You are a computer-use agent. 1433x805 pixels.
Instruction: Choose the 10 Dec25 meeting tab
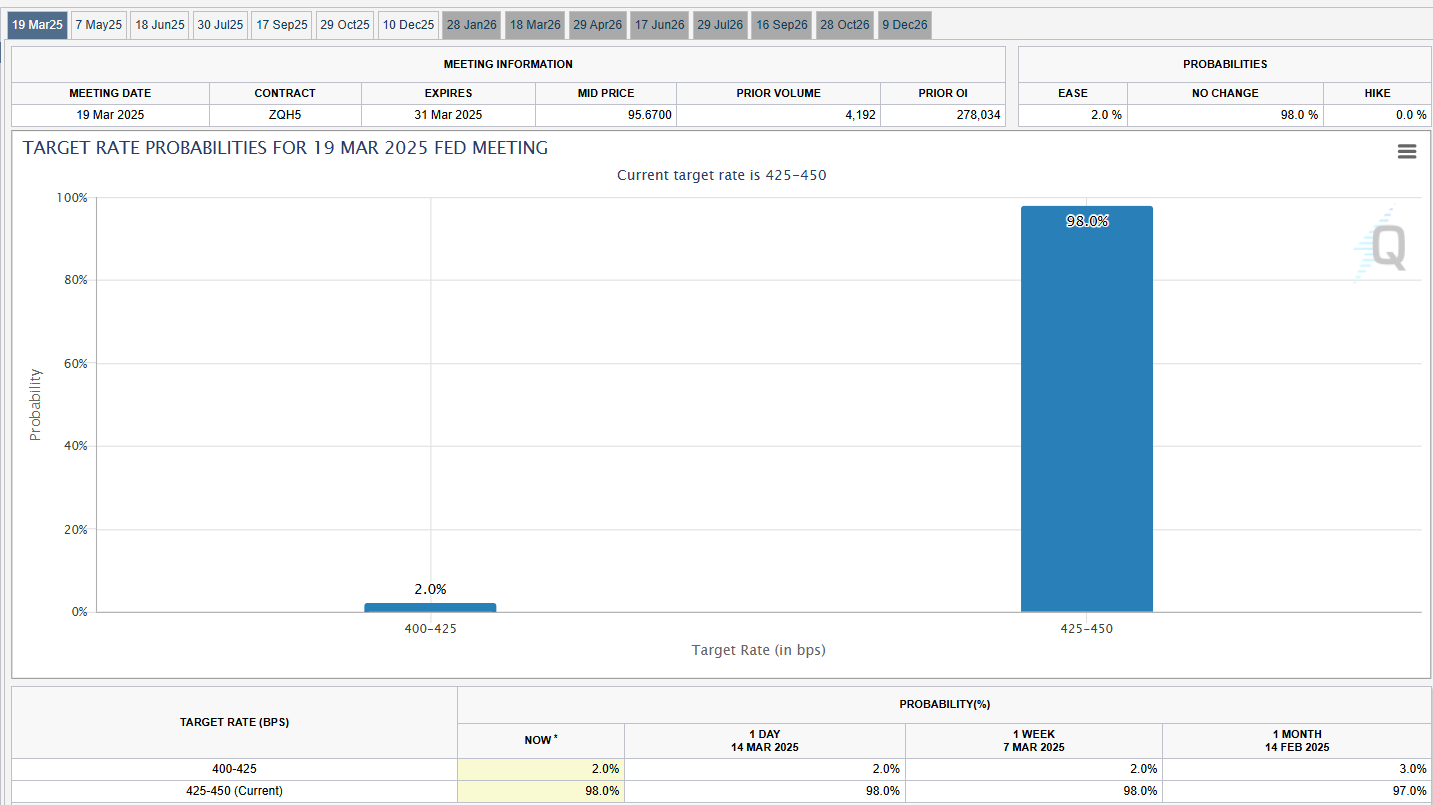tap(408, 25)
